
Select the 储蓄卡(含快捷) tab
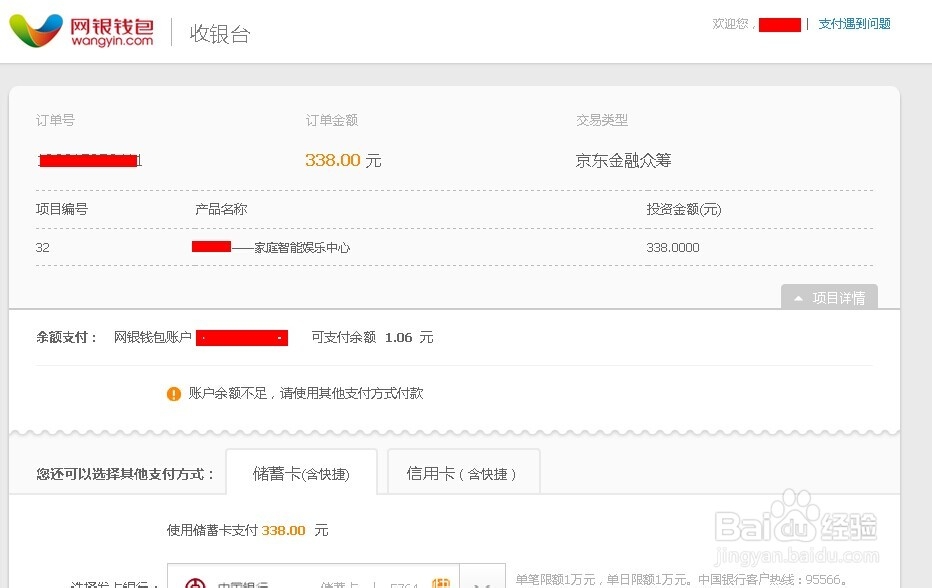pos(301,473)
